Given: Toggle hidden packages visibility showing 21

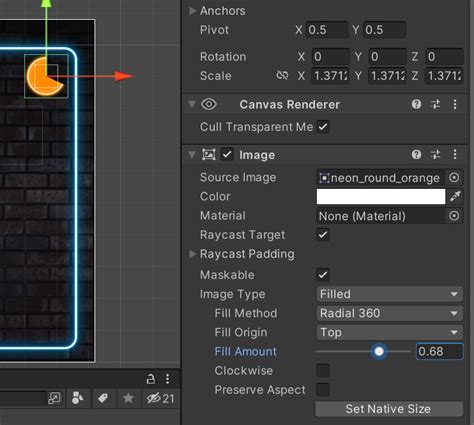Looking at the screenshot, I should (x=161, y=398).
